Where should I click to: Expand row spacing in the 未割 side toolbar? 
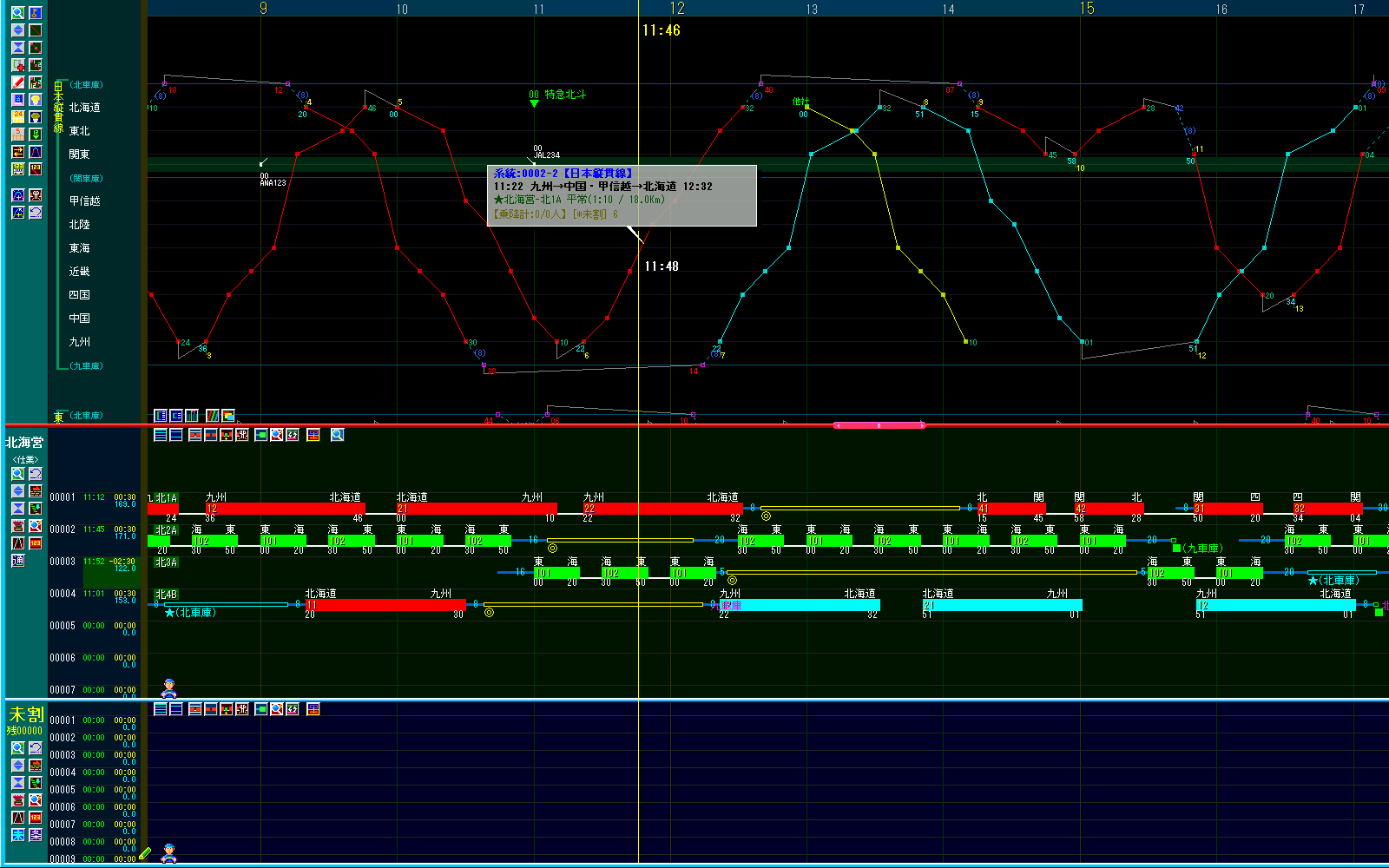point(17,766)
